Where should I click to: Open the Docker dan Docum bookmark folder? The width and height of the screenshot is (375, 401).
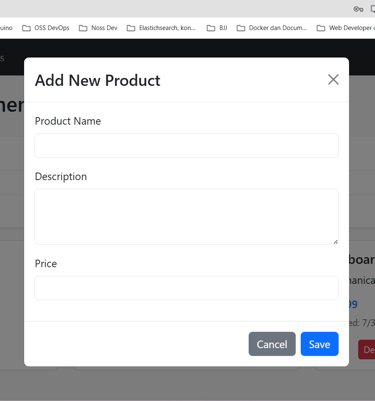click(x=272, y=28)
